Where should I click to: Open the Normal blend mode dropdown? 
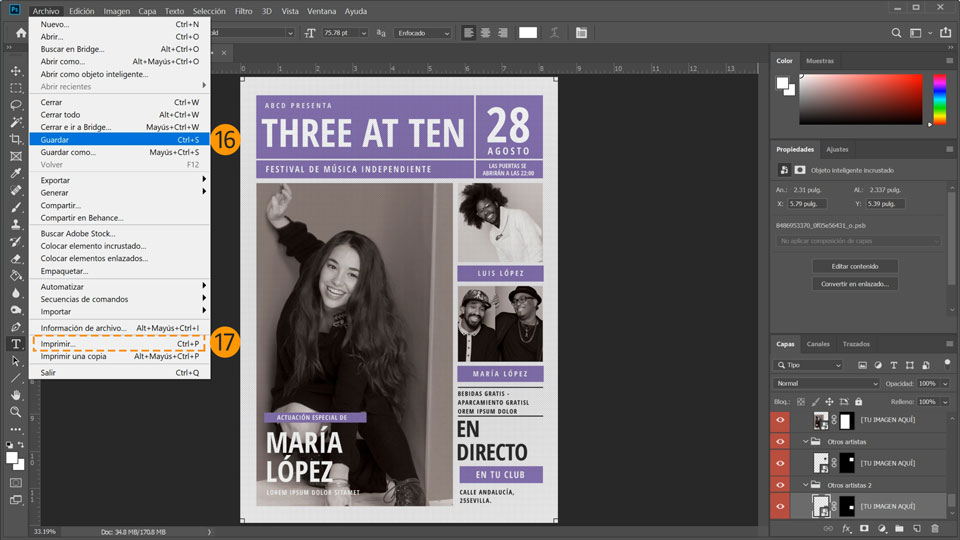826,384
